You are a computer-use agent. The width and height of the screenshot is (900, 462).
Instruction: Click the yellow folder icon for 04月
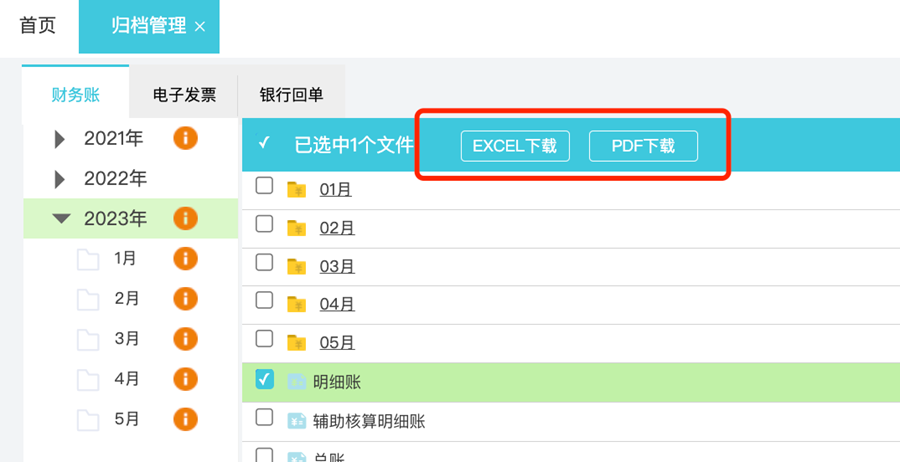pyautogui.click(x=296, y=304)
